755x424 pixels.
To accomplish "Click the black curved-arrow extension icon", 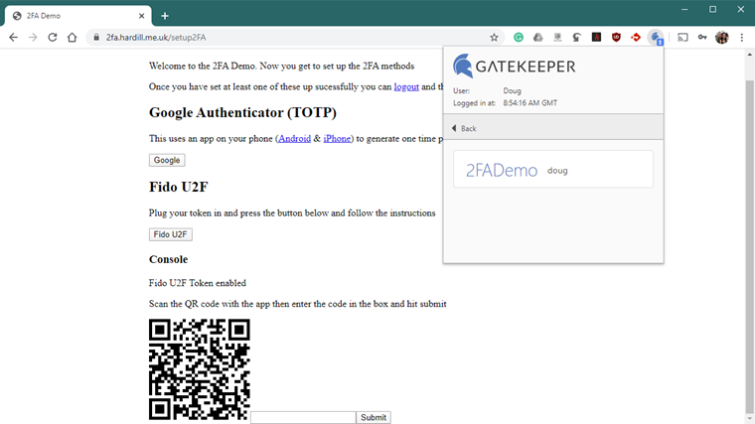I will point(577,38).
